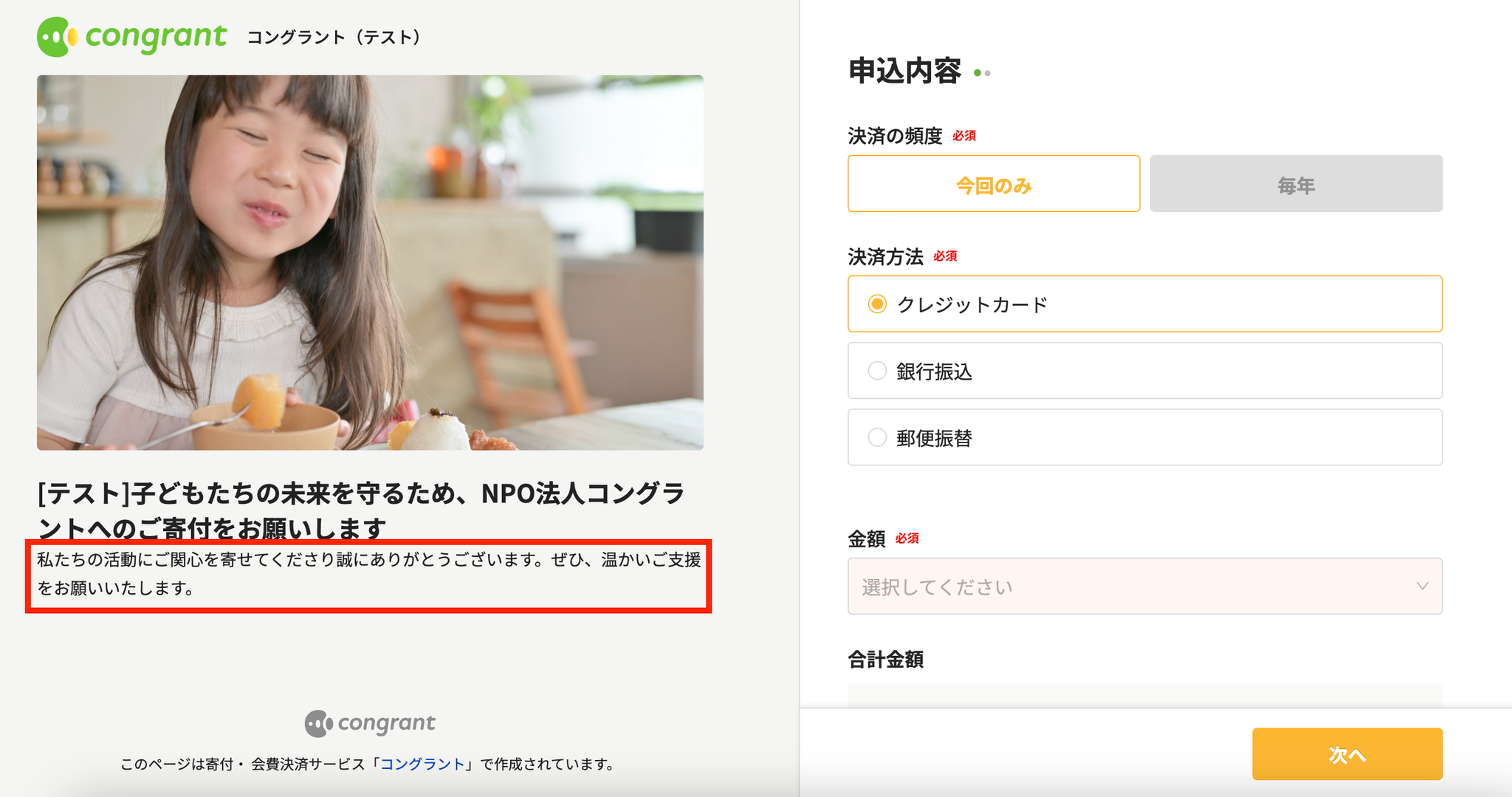Click the green congrant logo in the header
The width and height of the screenshot is (1512, 797).
point(131,37)
